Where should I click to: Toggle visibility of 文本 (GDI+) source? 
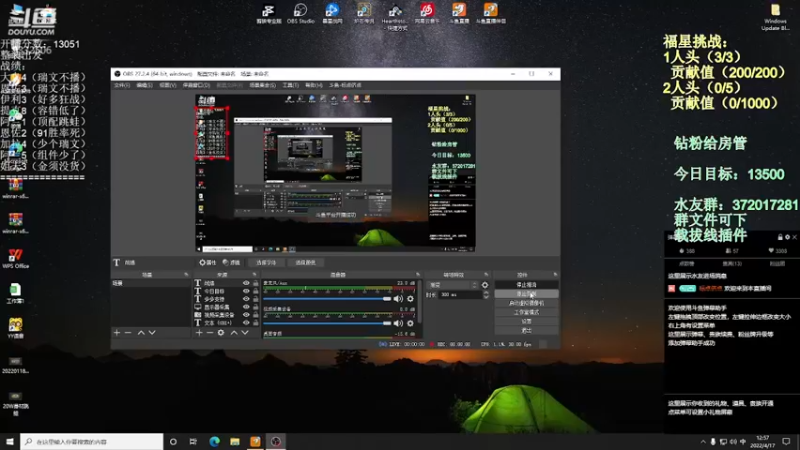(x=246, y=323)
